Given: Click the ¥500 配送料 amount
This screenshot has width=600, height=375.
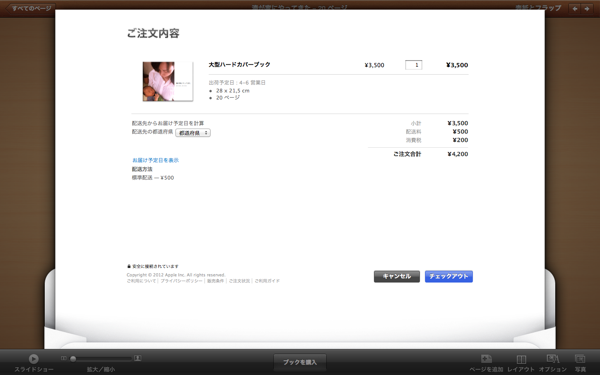Looking at the screenshot, I should coord(460,132).
